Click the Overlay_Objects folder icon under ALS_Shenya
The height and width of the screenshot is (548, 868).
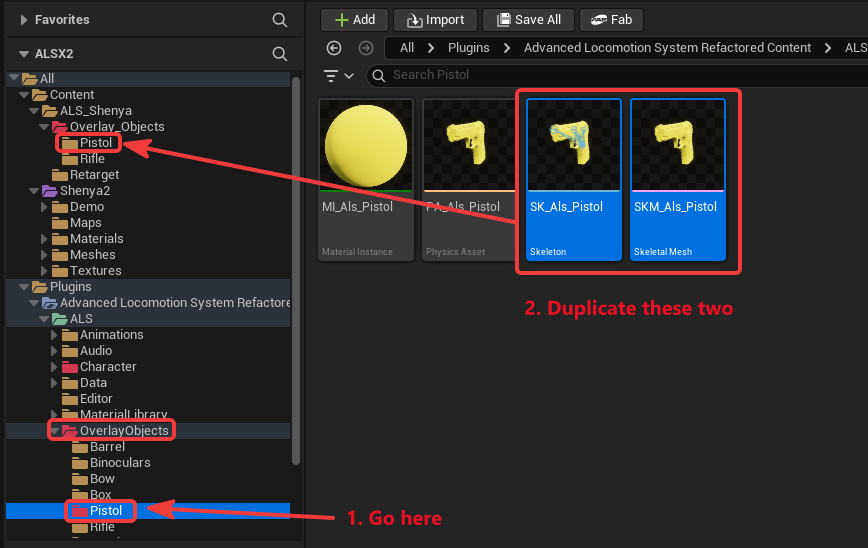tap(60, 127)
